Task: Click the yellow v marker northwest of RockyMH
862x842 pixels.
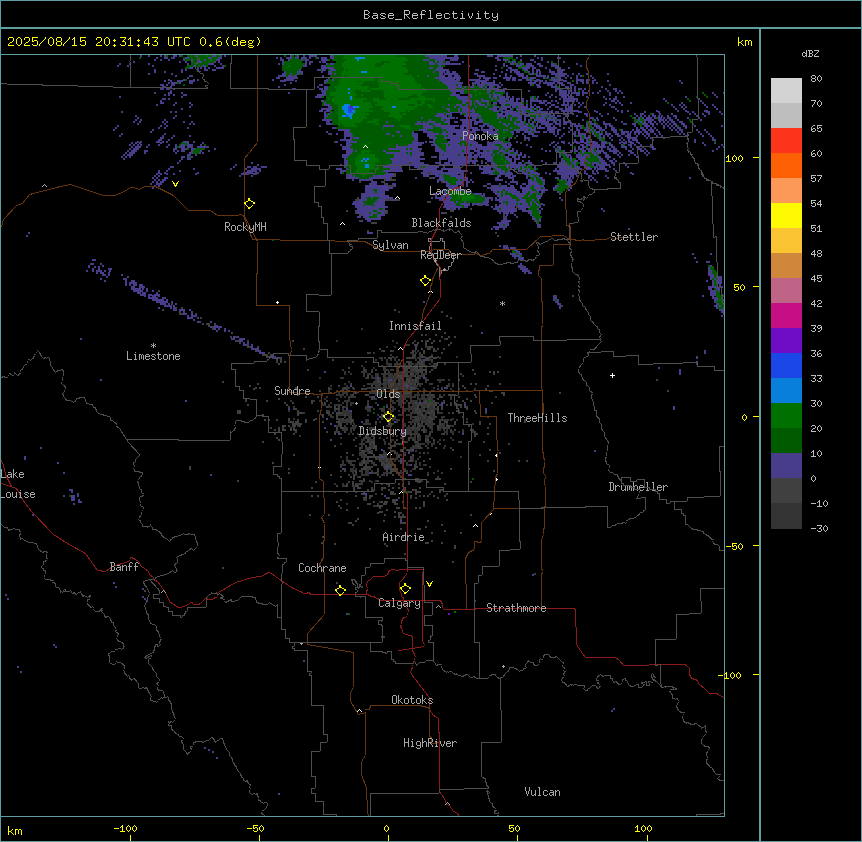Action: (175, 184)
